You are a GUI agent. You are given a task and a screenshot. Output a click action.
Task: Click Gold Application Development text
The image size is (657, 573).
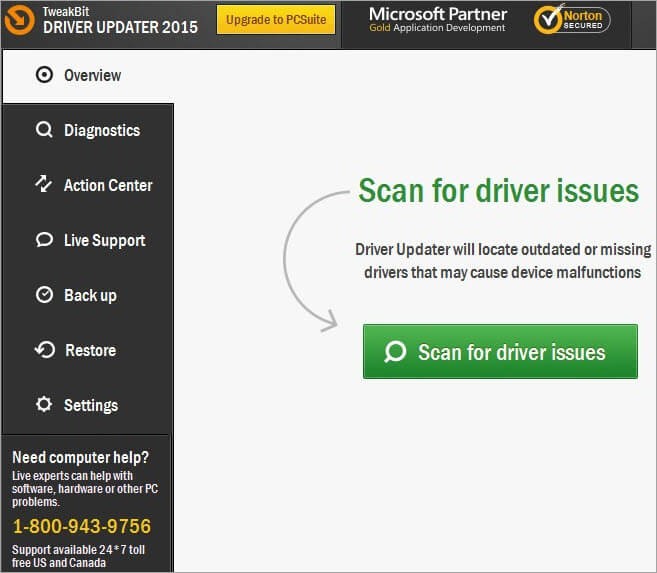click(437, 28)
